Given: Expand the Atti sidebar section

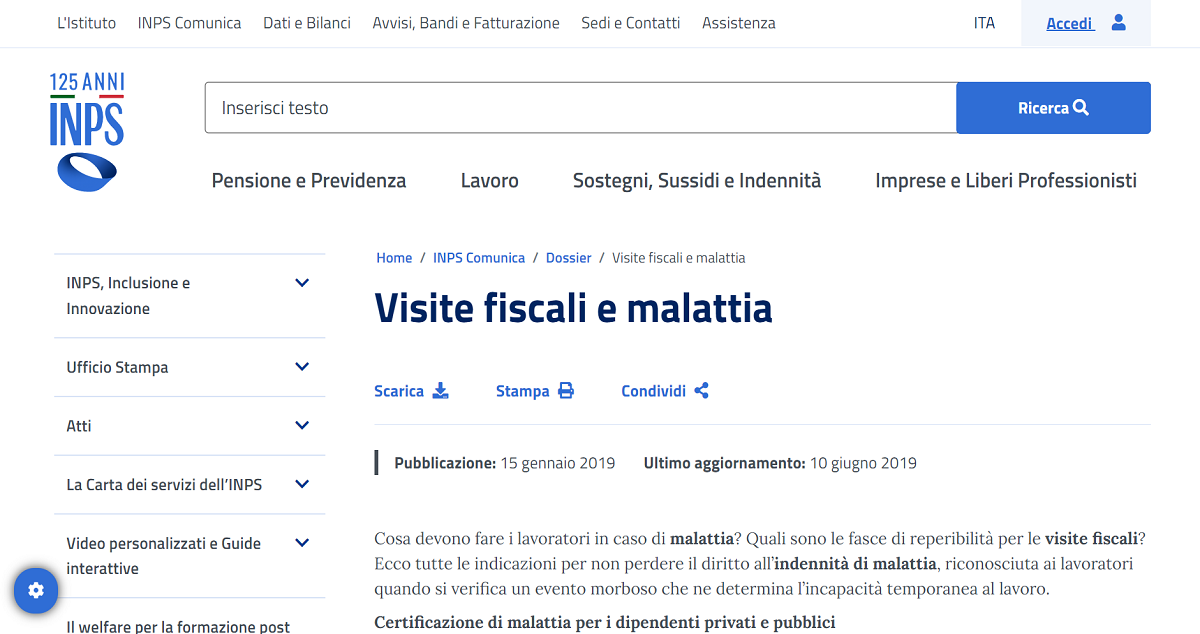Looking at the screenshot, I should [302, 426].
